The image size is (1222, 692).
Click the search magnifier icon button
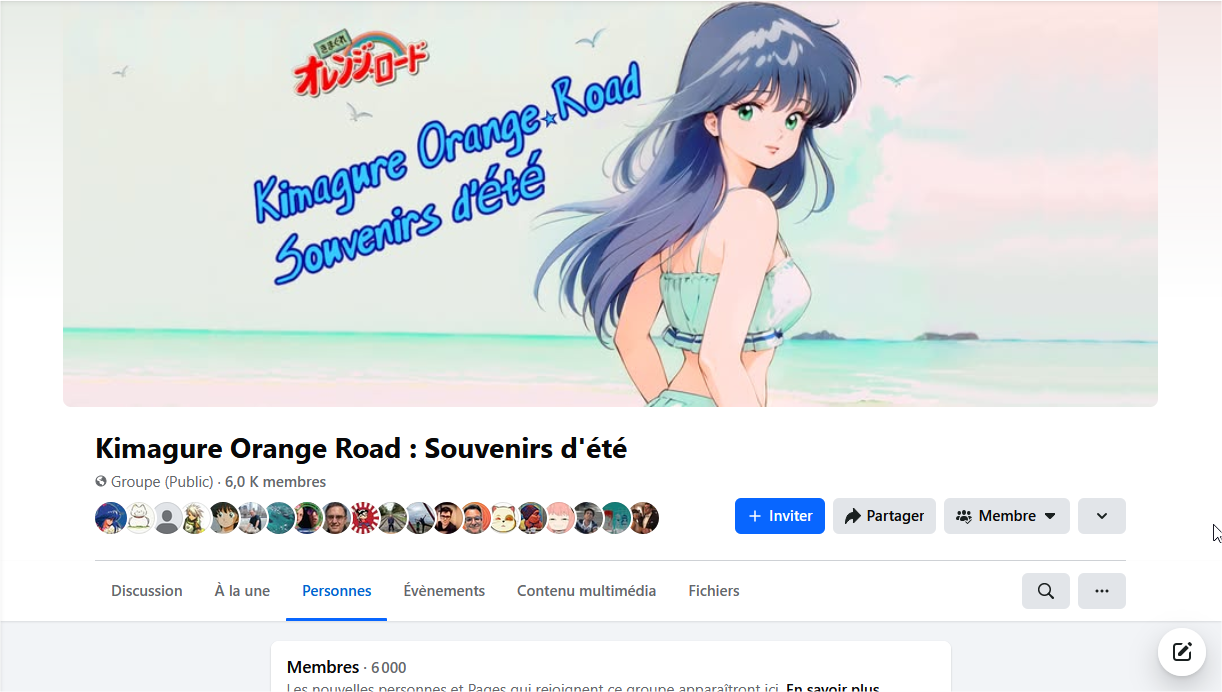pyautogui.click(x=1046, y=591)
